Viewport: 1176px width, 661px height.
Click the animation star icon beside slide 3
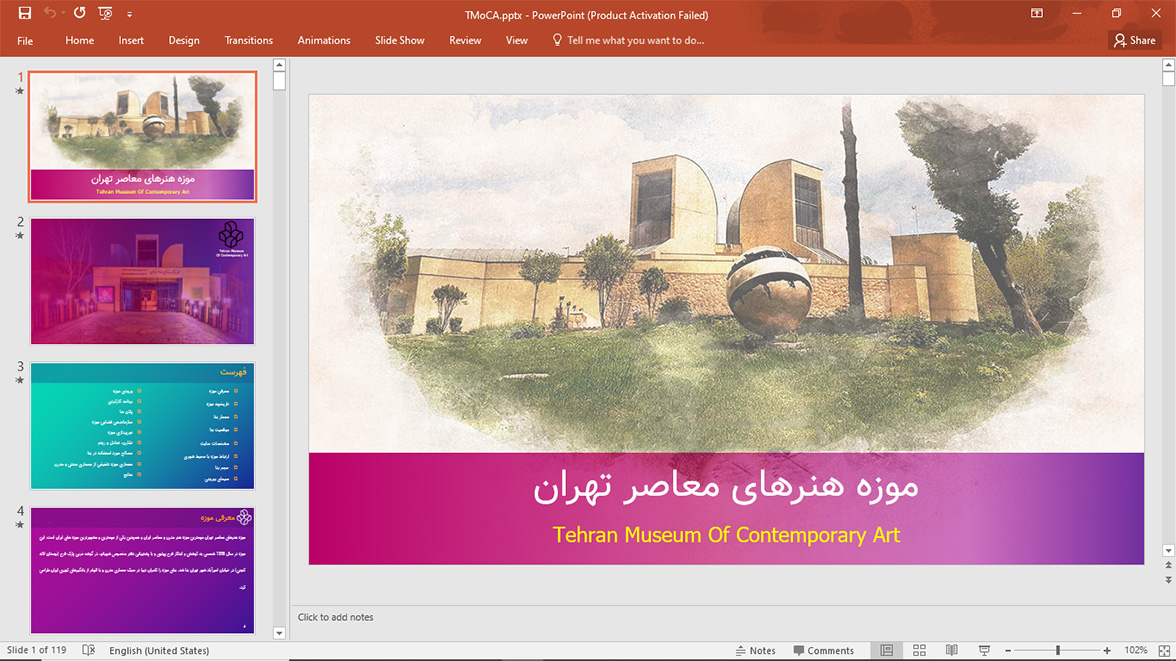pos(20,380)
